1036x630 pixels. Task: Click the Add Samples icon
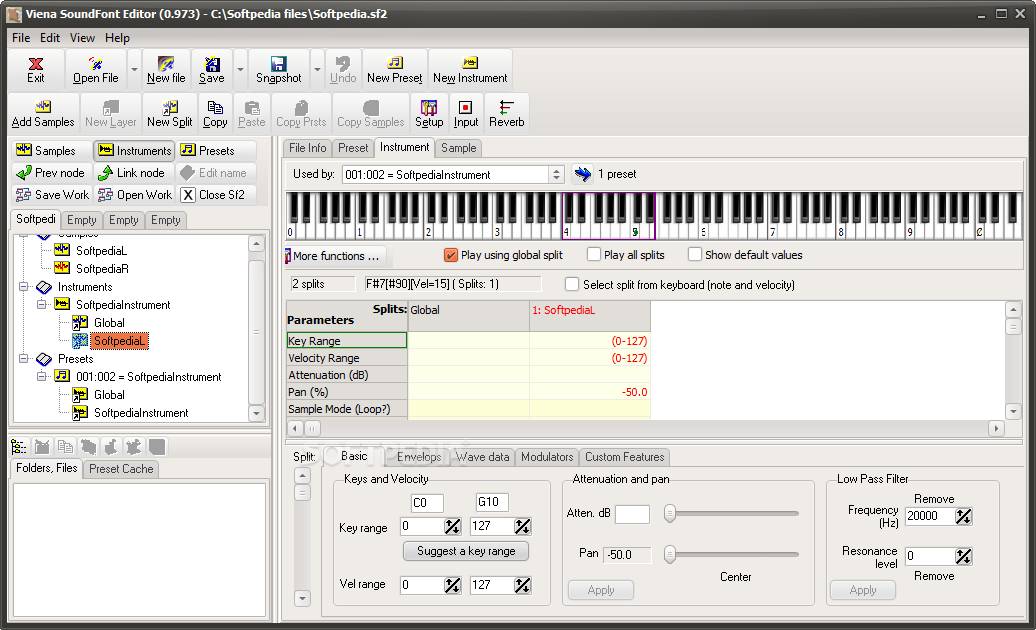(x=43, y=113)
